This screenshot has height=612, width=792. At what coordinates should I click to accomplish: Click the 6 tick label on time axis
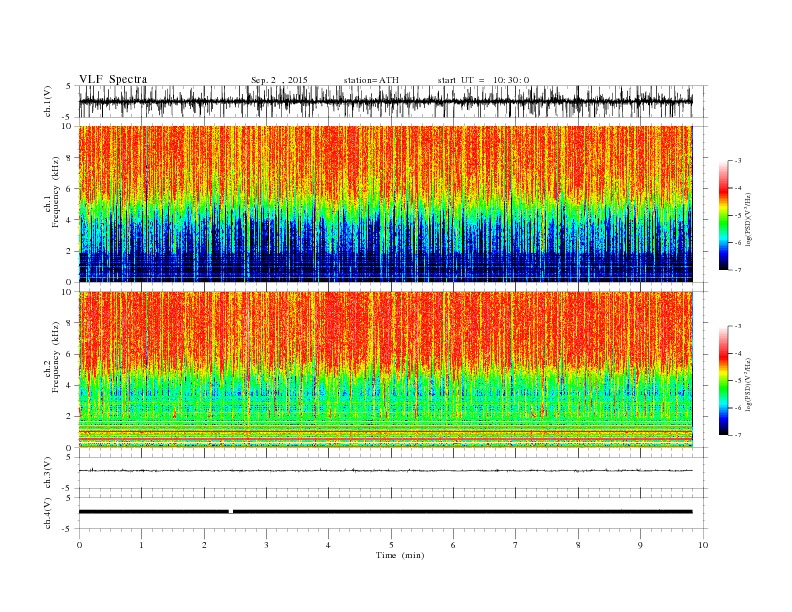[x=453, y=545]
